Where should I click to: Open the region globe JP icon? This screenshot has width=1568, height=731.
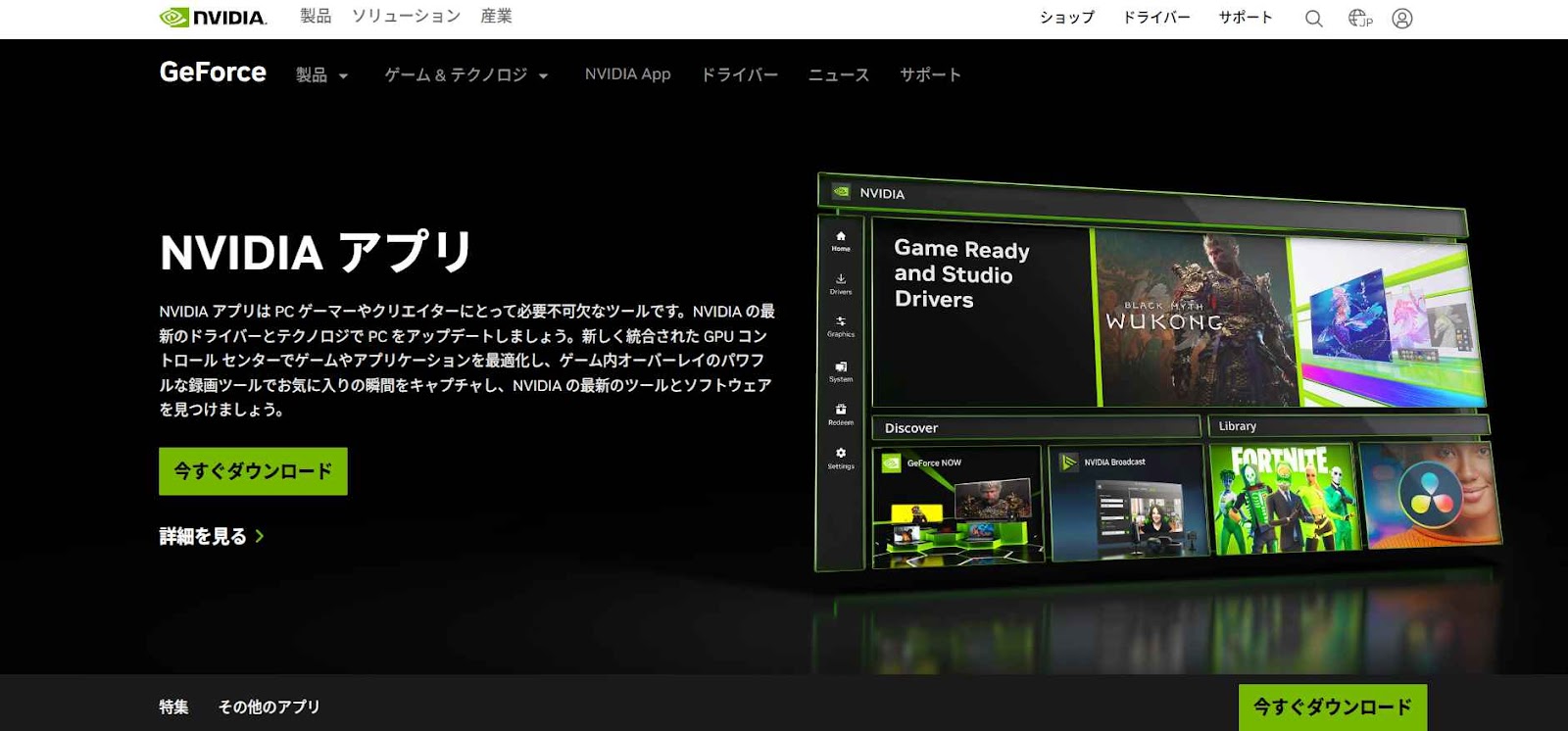point(1360,18)
